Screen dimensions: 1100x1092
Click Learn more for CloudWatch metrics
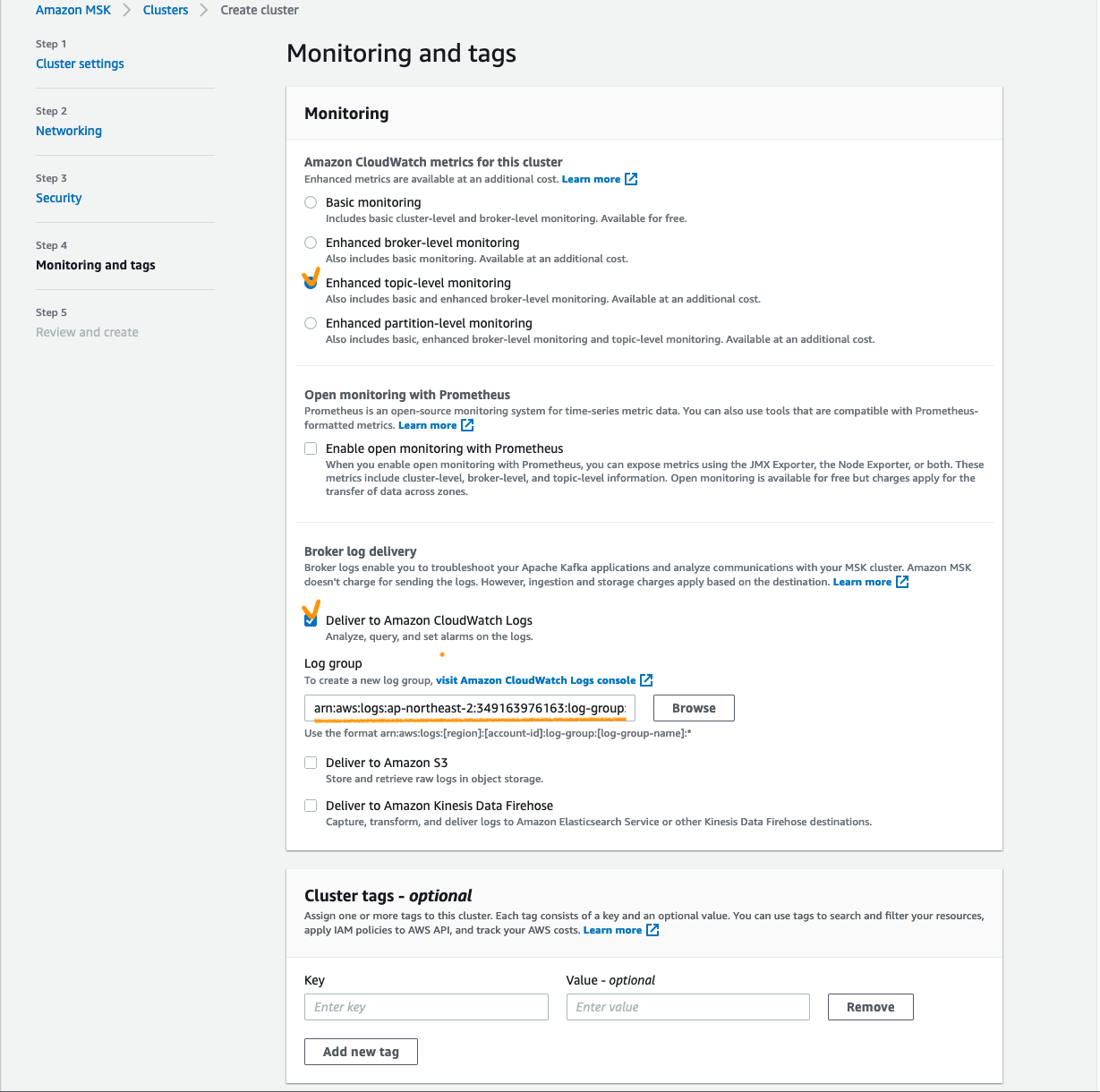click(591, 179)
